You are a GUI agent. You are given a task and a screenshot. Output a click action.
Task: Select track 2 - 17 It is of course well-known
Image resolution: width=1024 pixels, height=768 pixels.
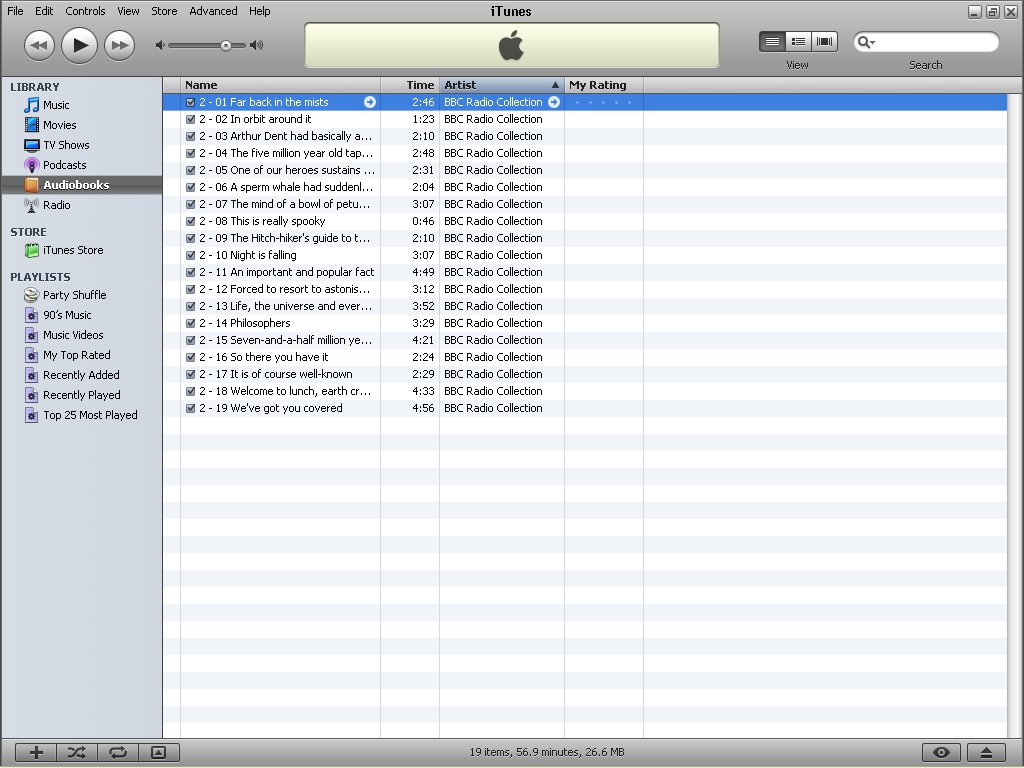(584, 374)
